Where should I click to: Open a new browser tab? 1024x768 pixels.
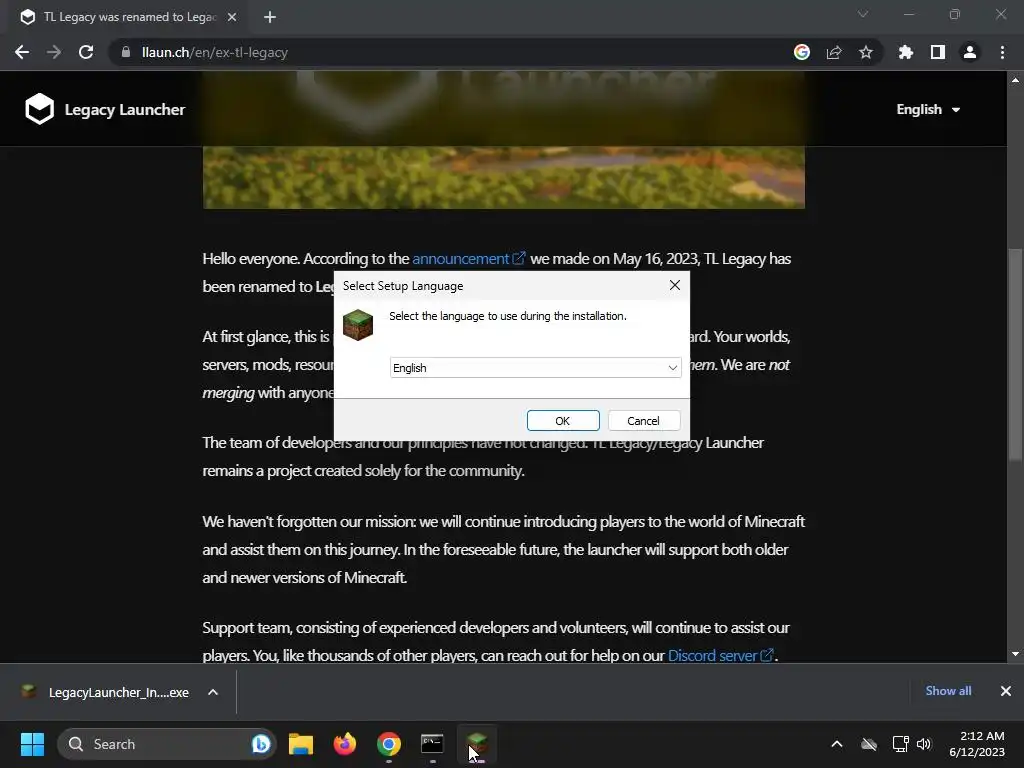[x=270, y=17]
